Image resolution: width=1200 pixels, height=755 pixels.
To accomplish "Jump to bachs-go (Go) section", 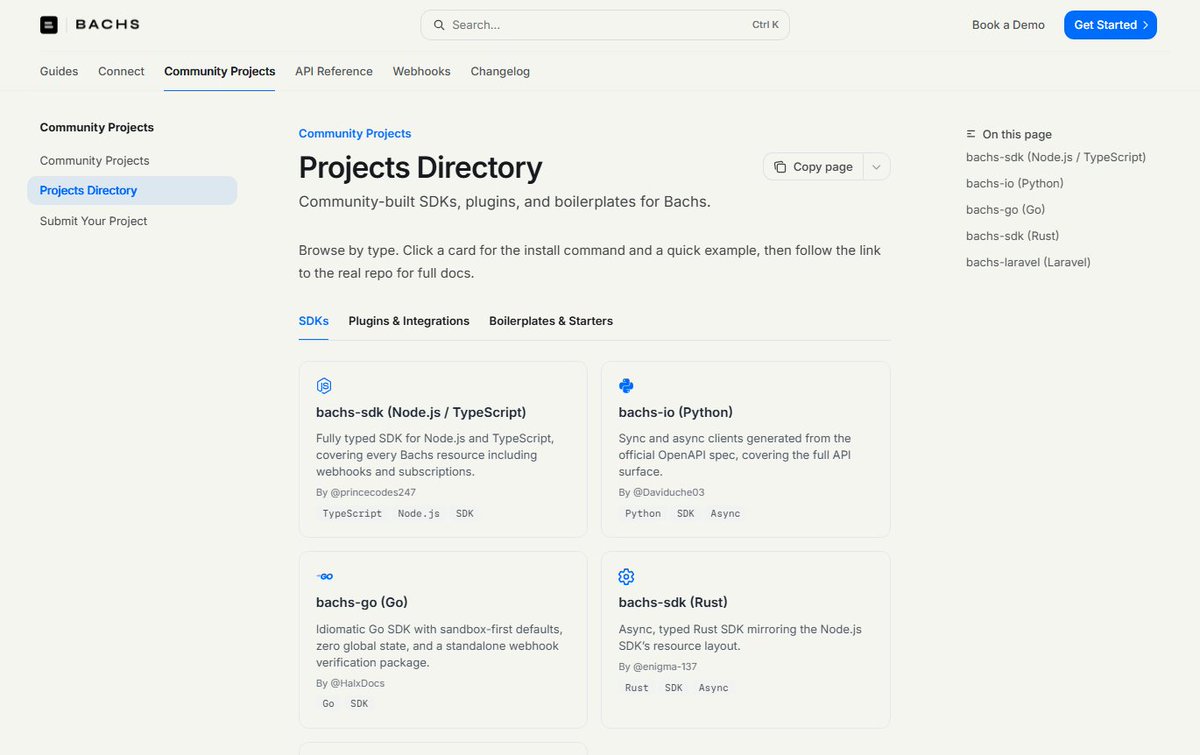I will click(1006, 209).
